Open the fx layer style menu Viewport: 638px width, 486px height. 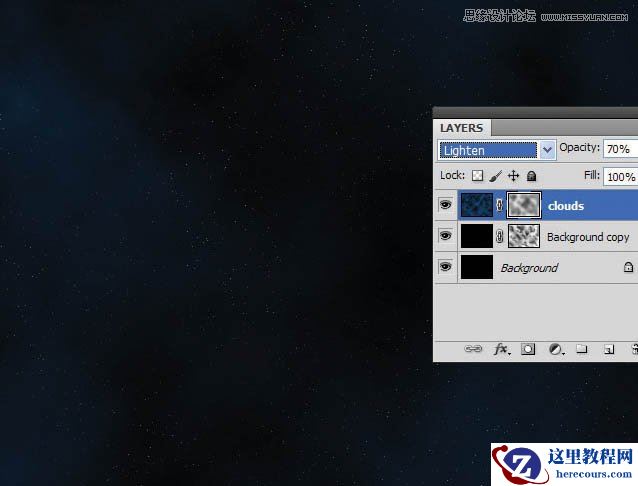click(x=501, y=349)
